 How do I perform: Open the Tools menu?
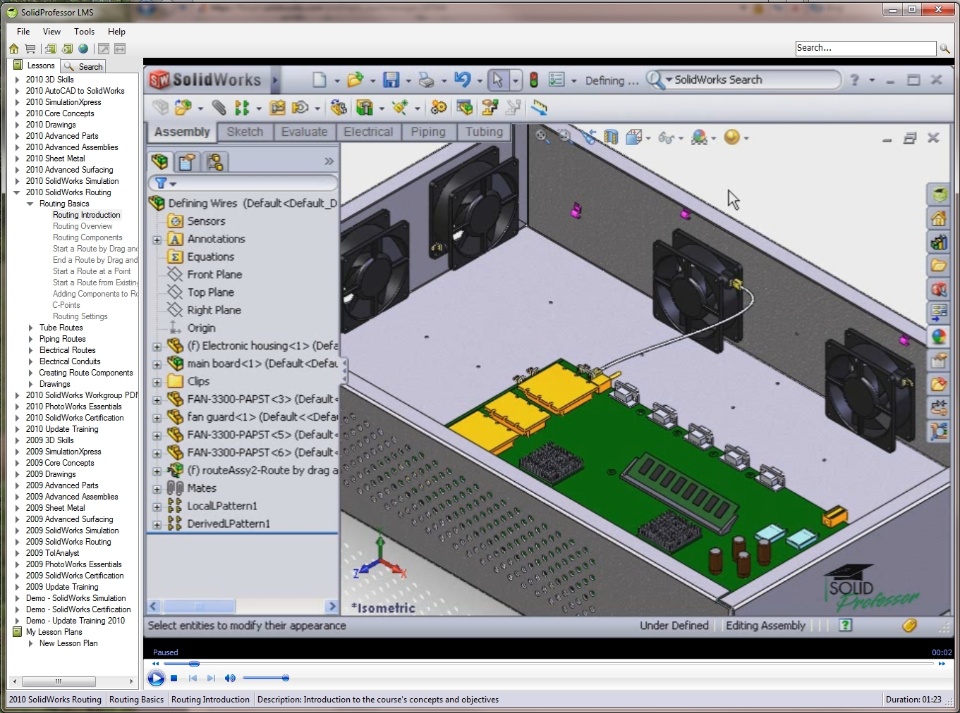84,31
